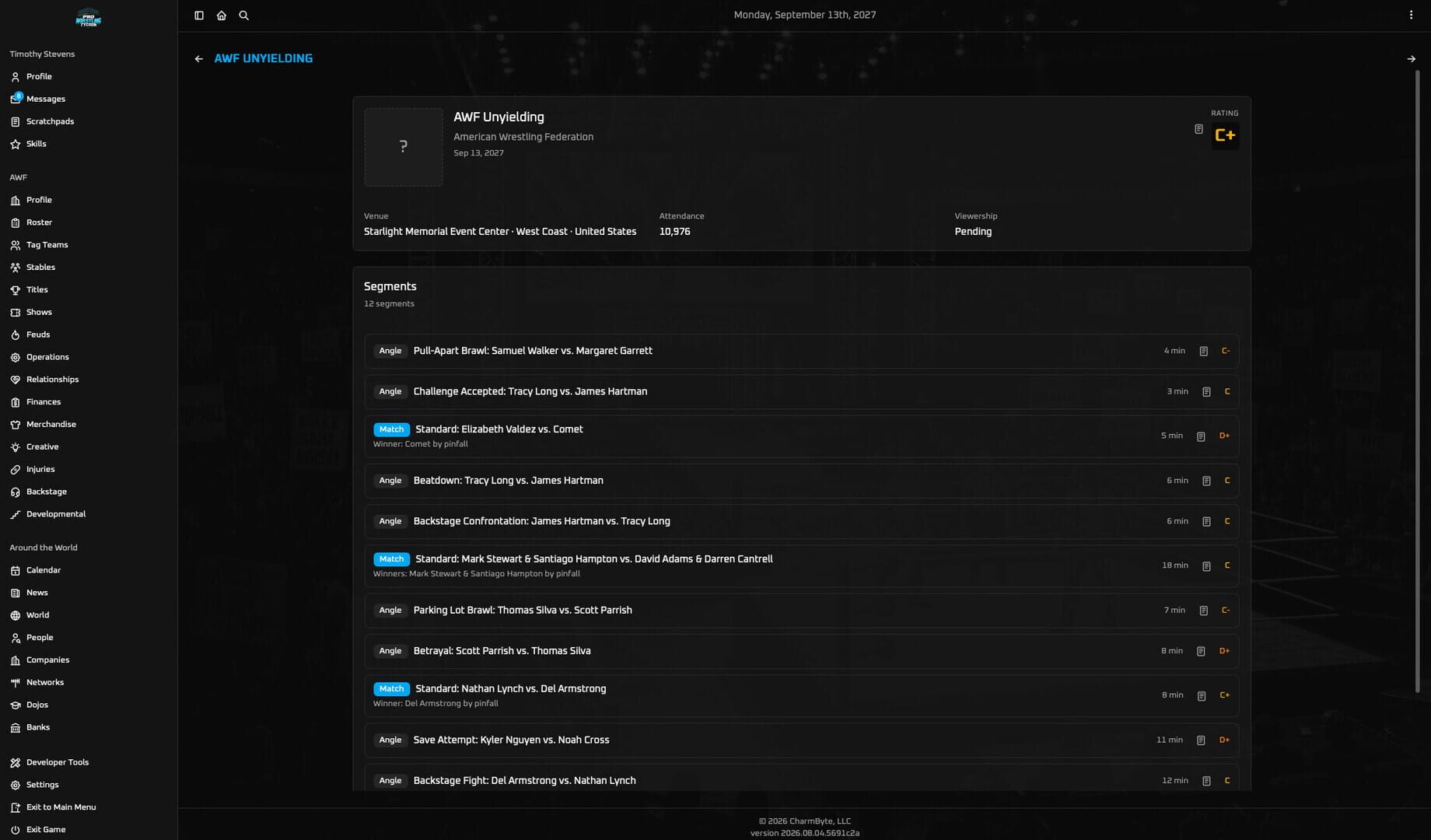View notes for Save Attempt segment
The width and height of the screenshot is (1431, 840).
tap(1201, 740)
